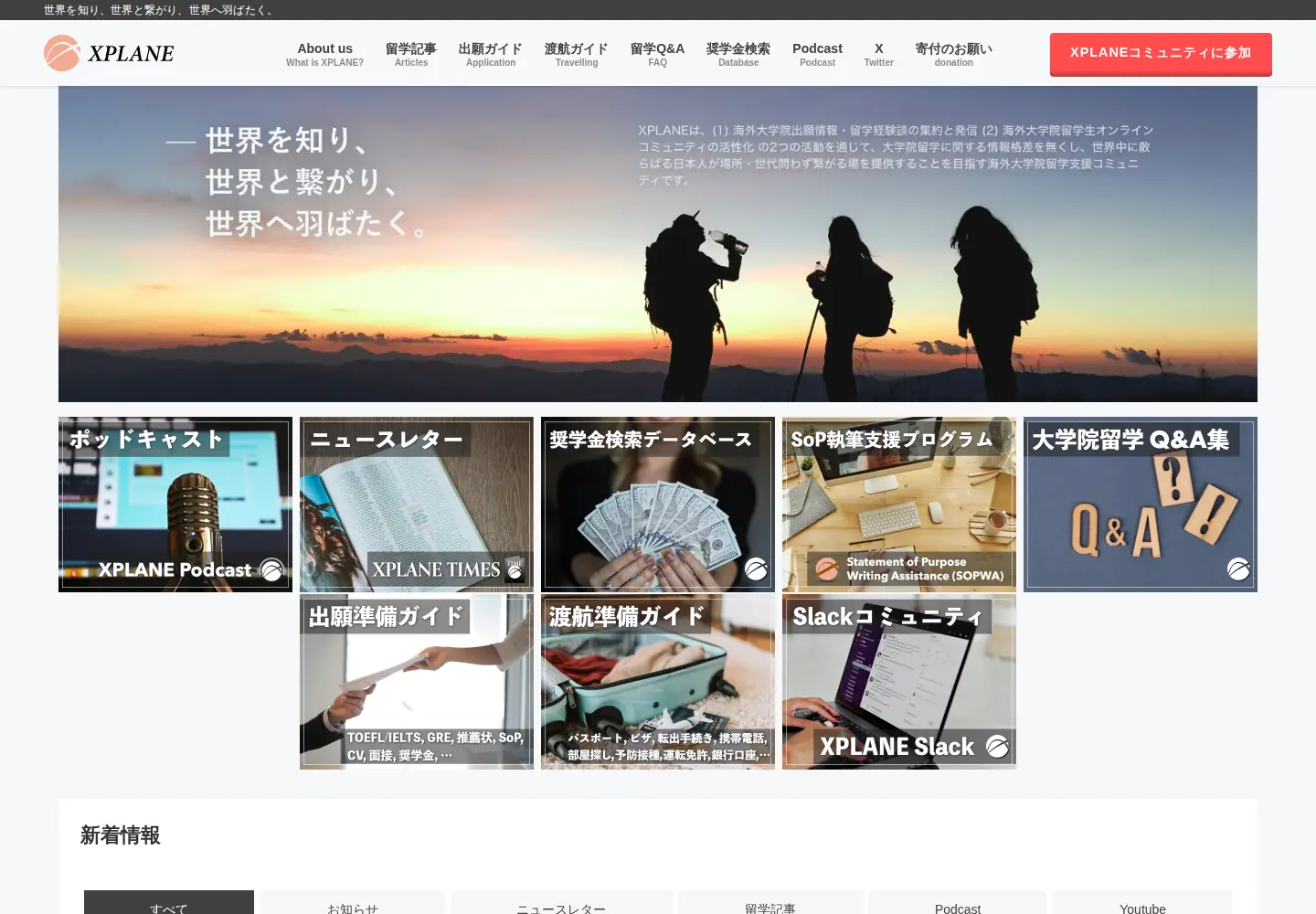
Task: Open Podcast in the top navigation
Action: [x=817, y=55]
